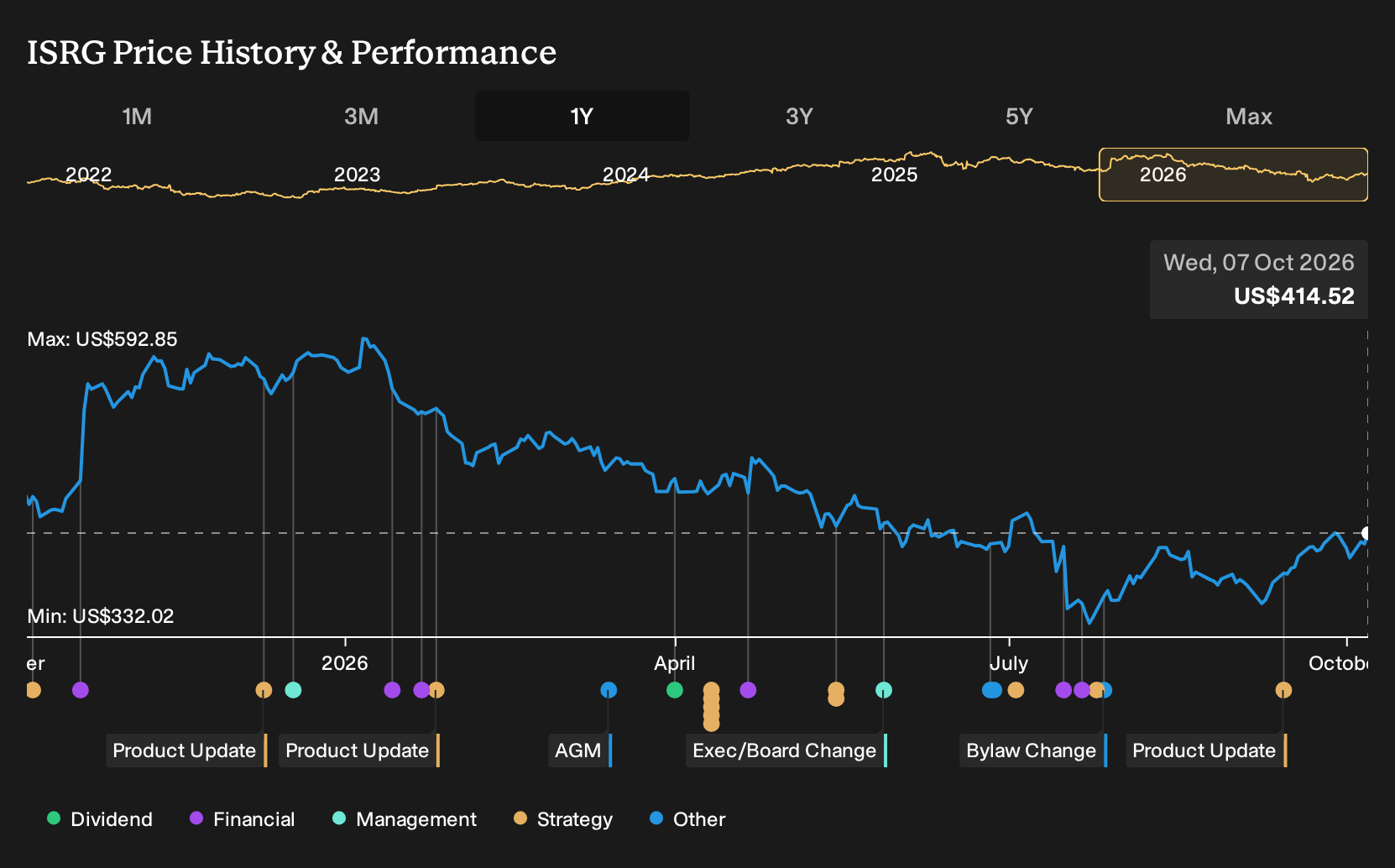The image size is (1395, 868).
Task: Click the 2024 year label in the overview chart
Action: coord(625,175)
